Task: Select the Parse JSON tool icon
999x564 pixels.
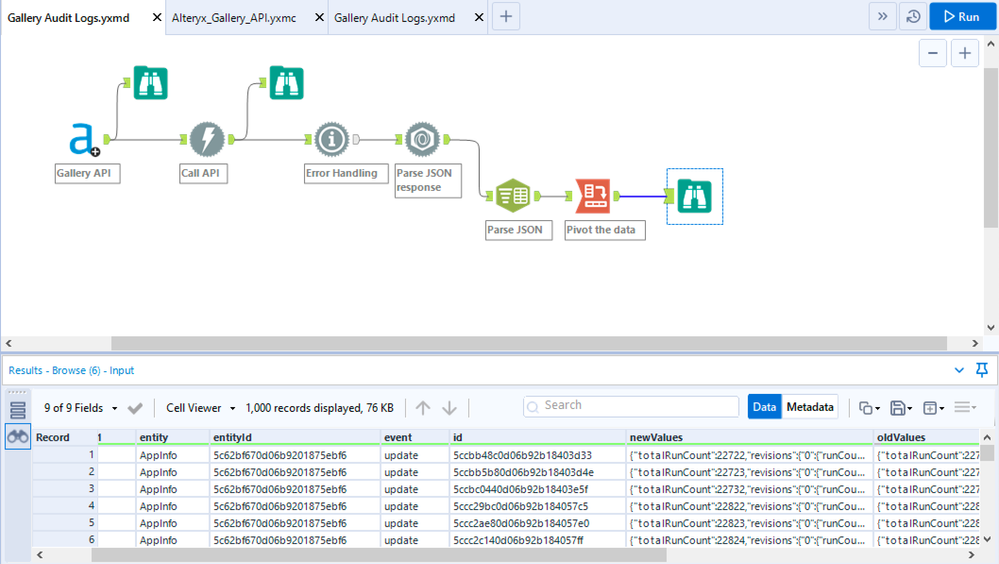Action: tap(512, 197)
